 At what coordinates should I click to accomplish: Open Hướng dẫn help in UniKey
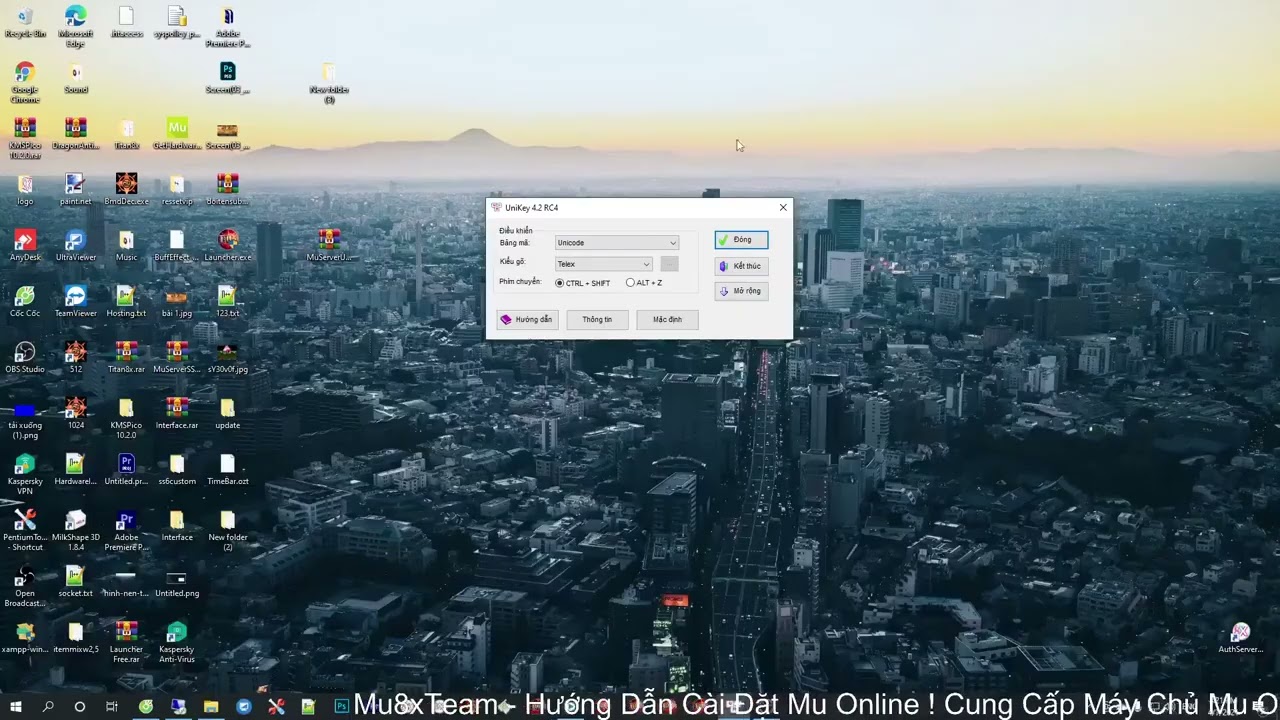point(527,319)
